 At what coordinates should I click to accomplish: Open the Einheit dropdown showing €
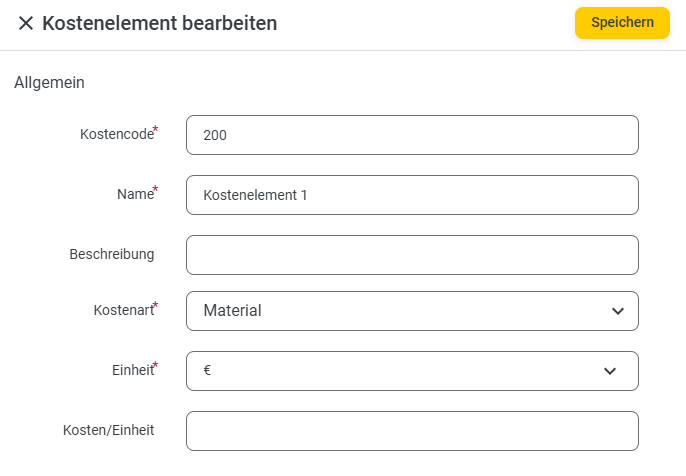tap(412, 371)
